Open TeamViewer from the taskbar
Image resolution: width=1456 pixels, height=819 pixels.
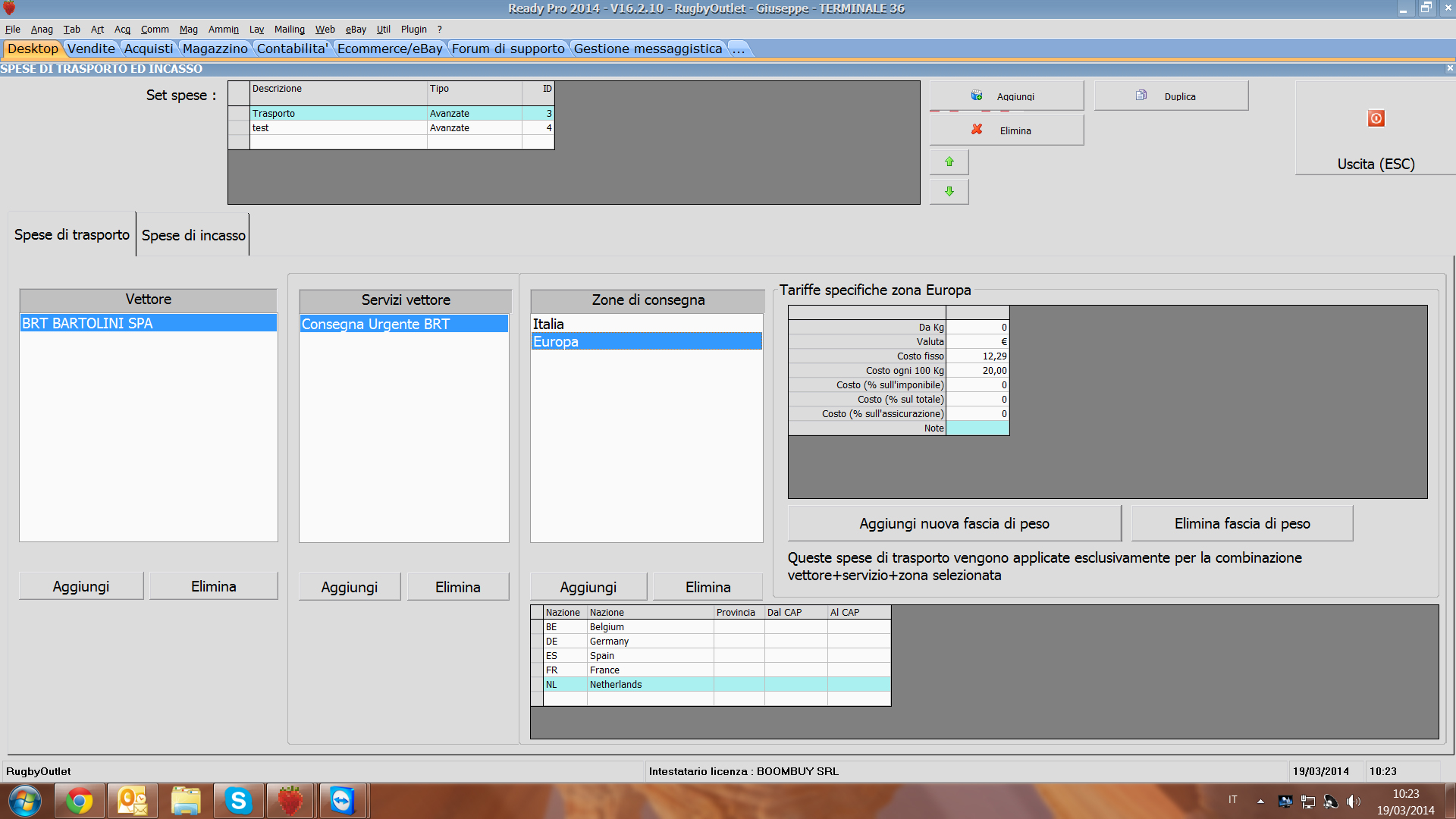[x=343, y=801]
